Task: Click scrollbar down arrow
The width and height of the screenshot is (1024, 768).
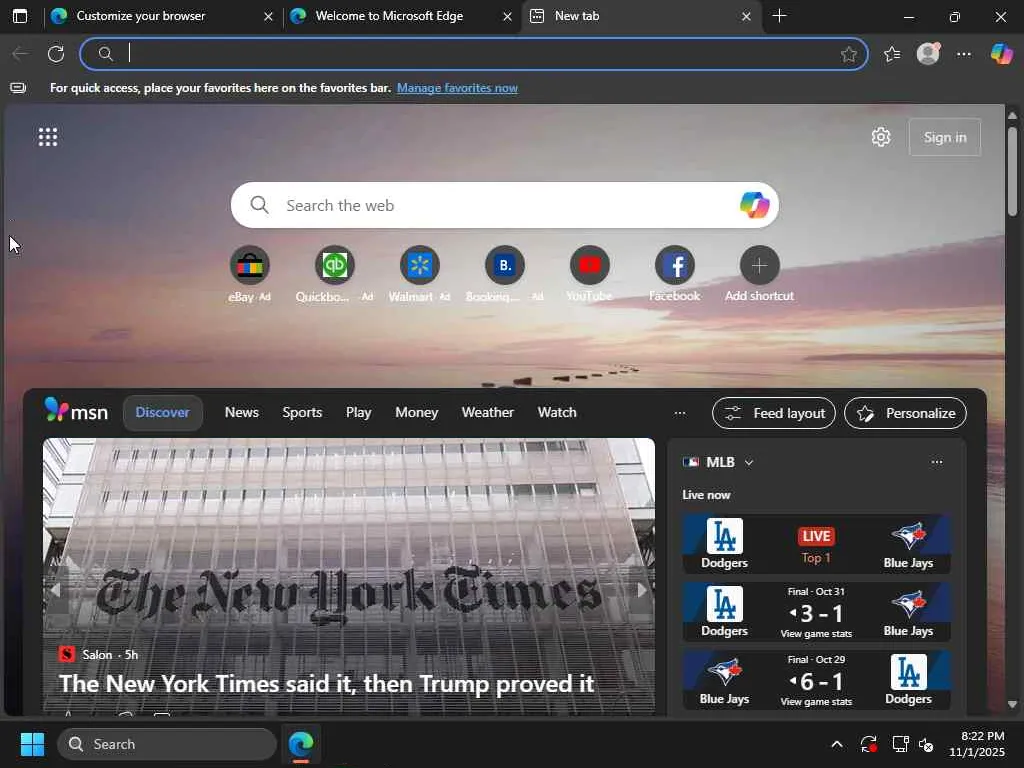Action: coord(1012,705)
